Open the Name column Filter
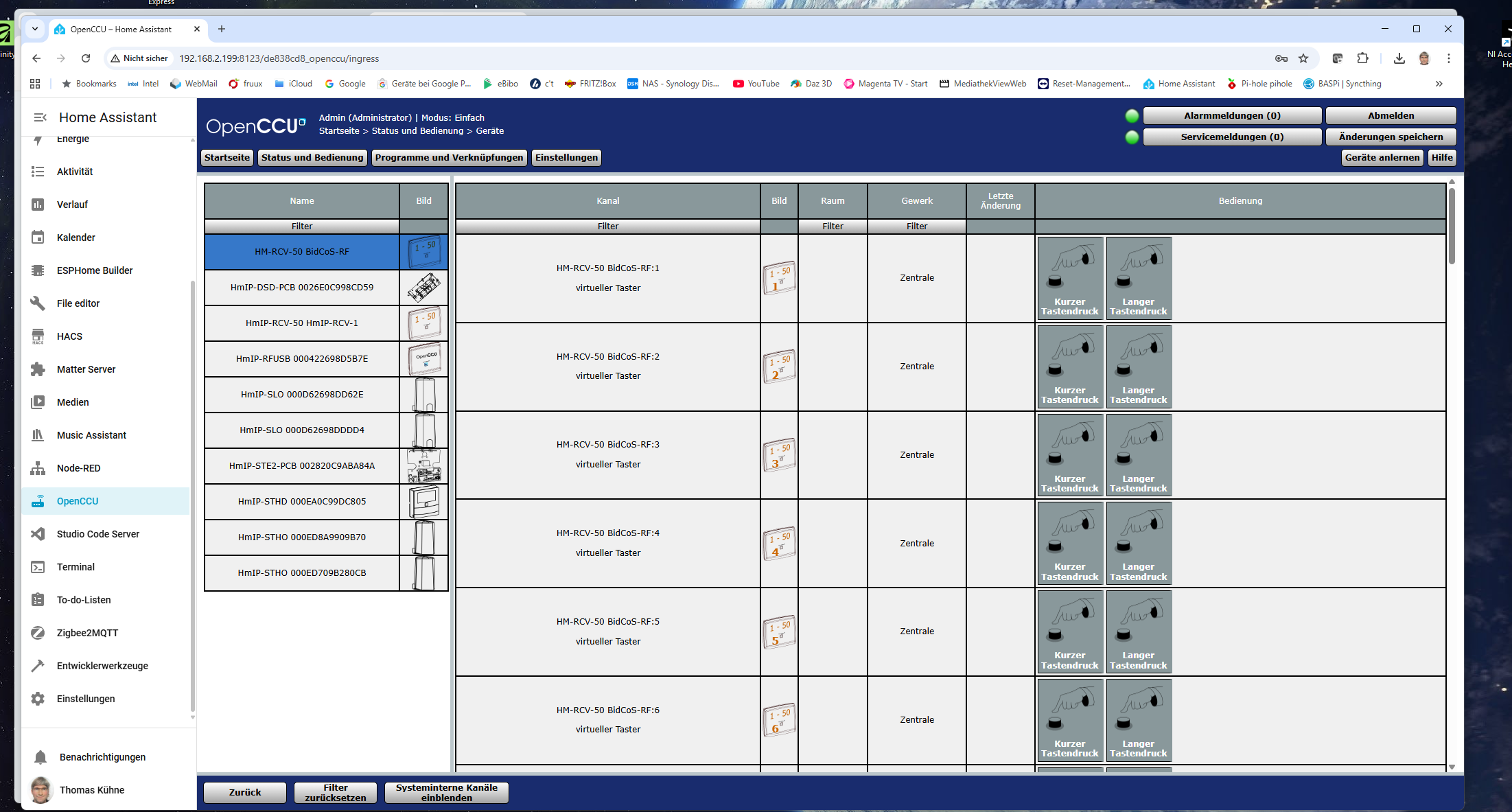The image size is (1512, 812). pyautogui.click(x=302, y=227)
